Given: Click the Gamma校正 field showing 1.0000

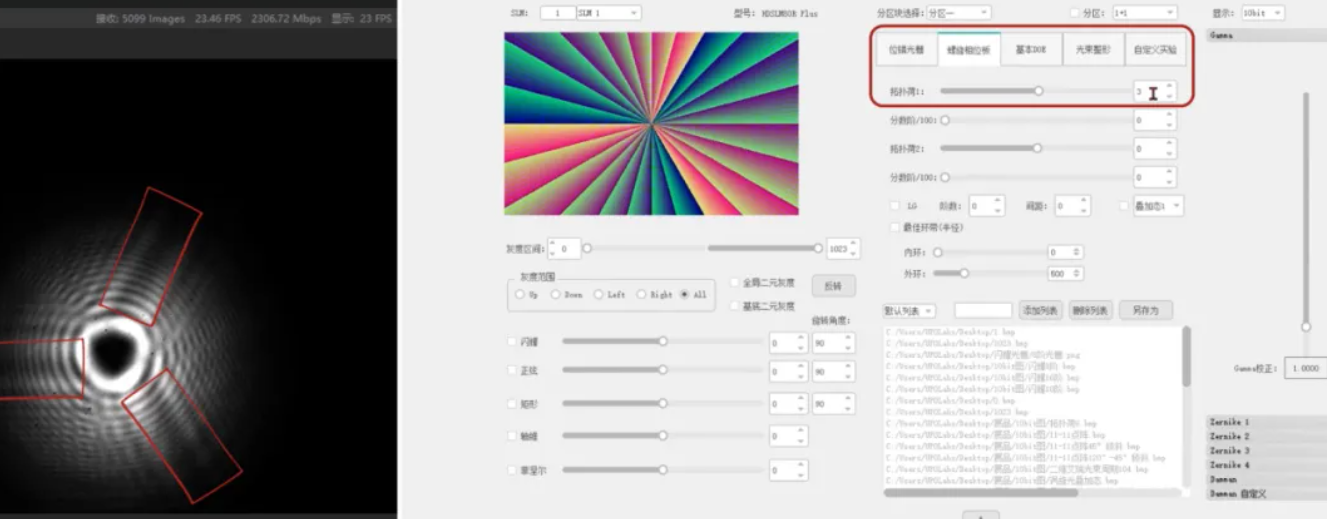Looking at the screenshot, I should coord(1305,368).
